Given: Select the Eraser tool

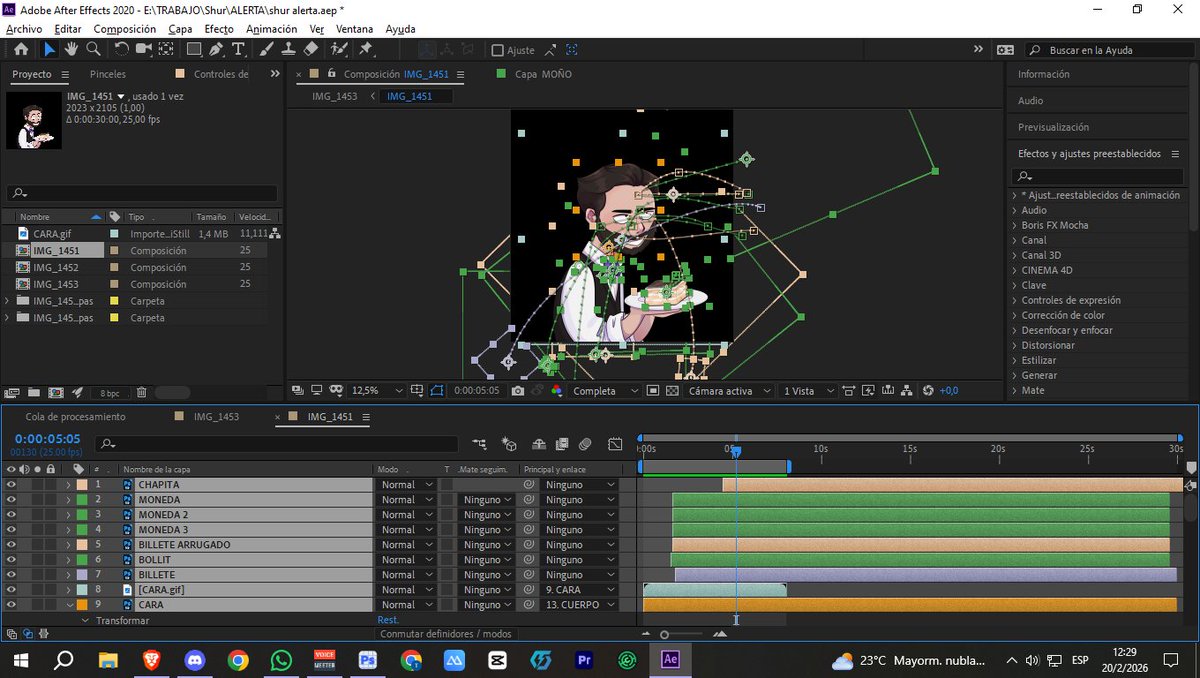Looking at the screenshot, I should 310,49.
